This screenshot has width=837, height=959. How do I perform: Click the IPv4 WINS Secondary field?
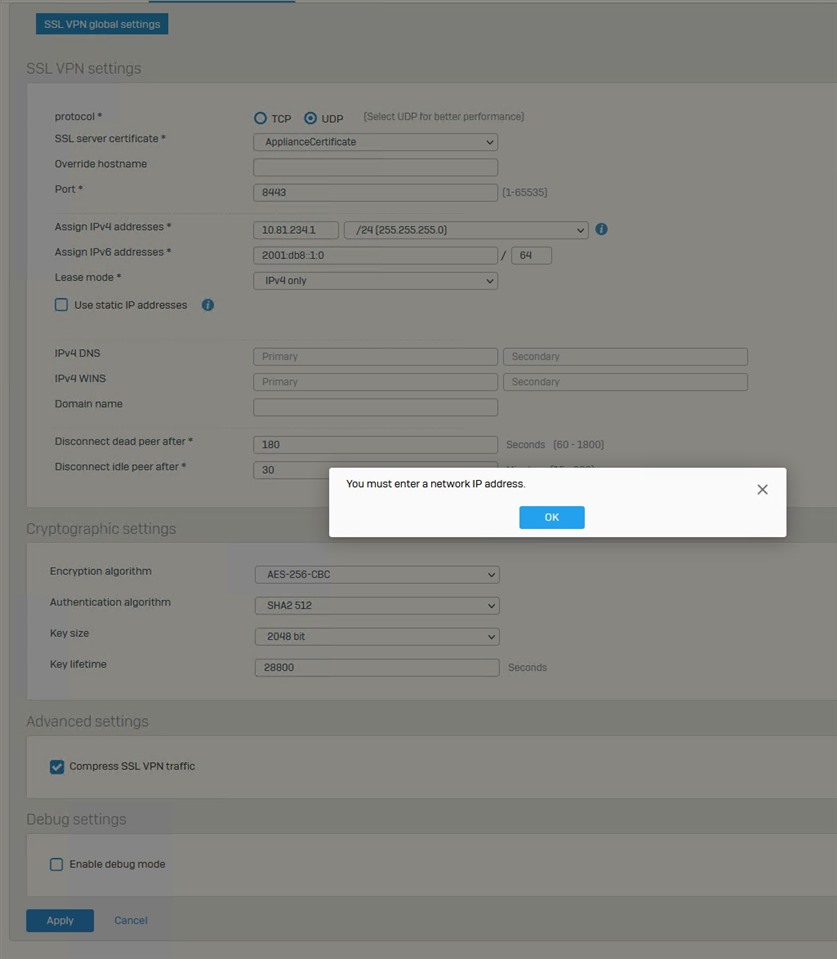click(x=625, y=382)
